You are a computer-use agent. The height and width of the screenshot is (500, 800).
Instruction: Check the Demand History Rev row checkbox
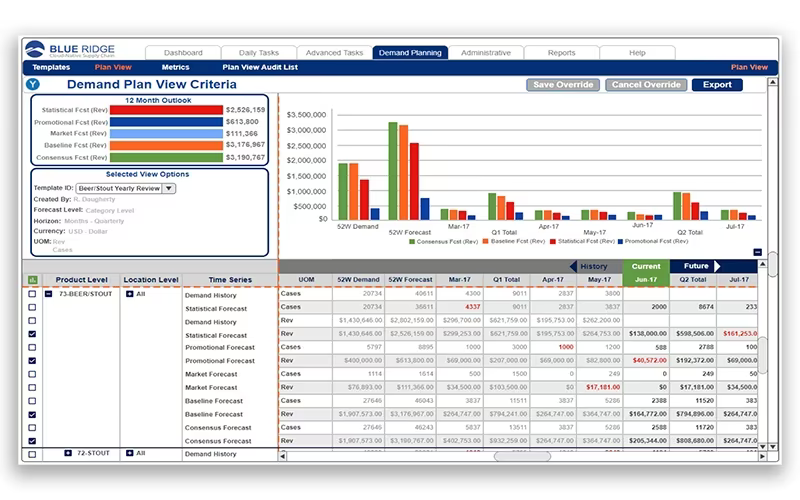[32, 320]
